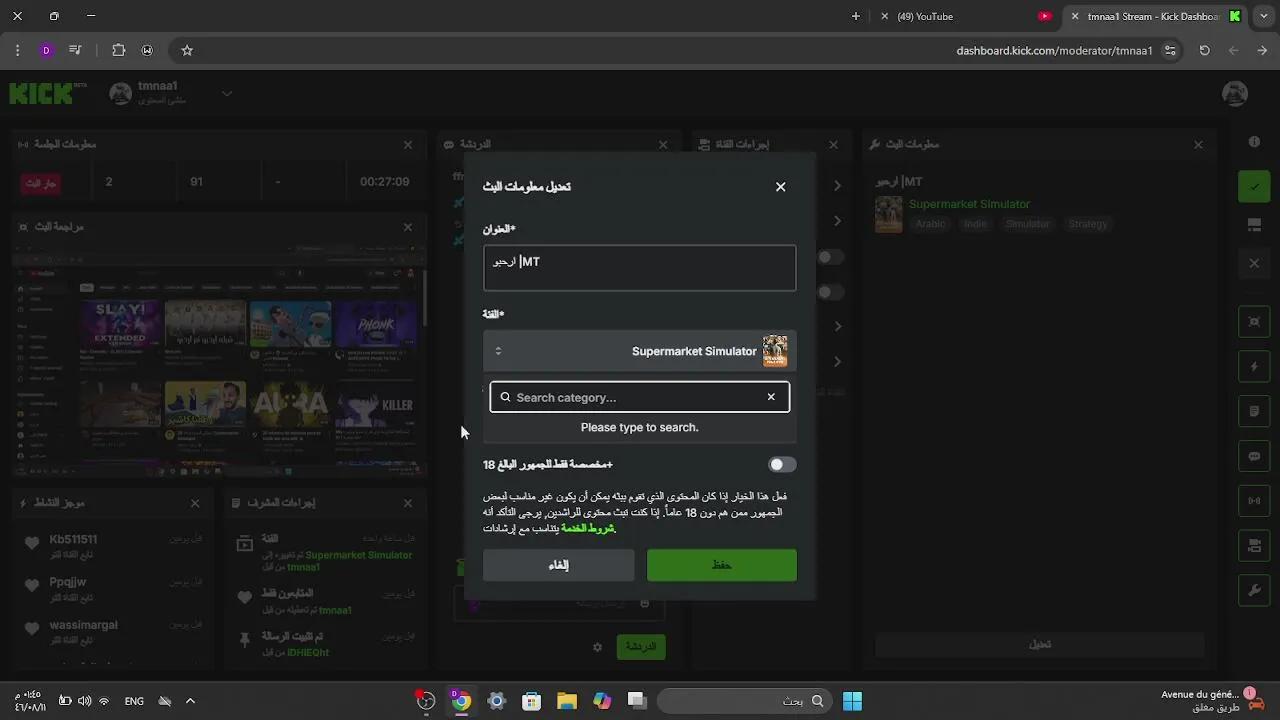
Task: Click the layout icon in the right sidebar
Action: coord(1254,226)
